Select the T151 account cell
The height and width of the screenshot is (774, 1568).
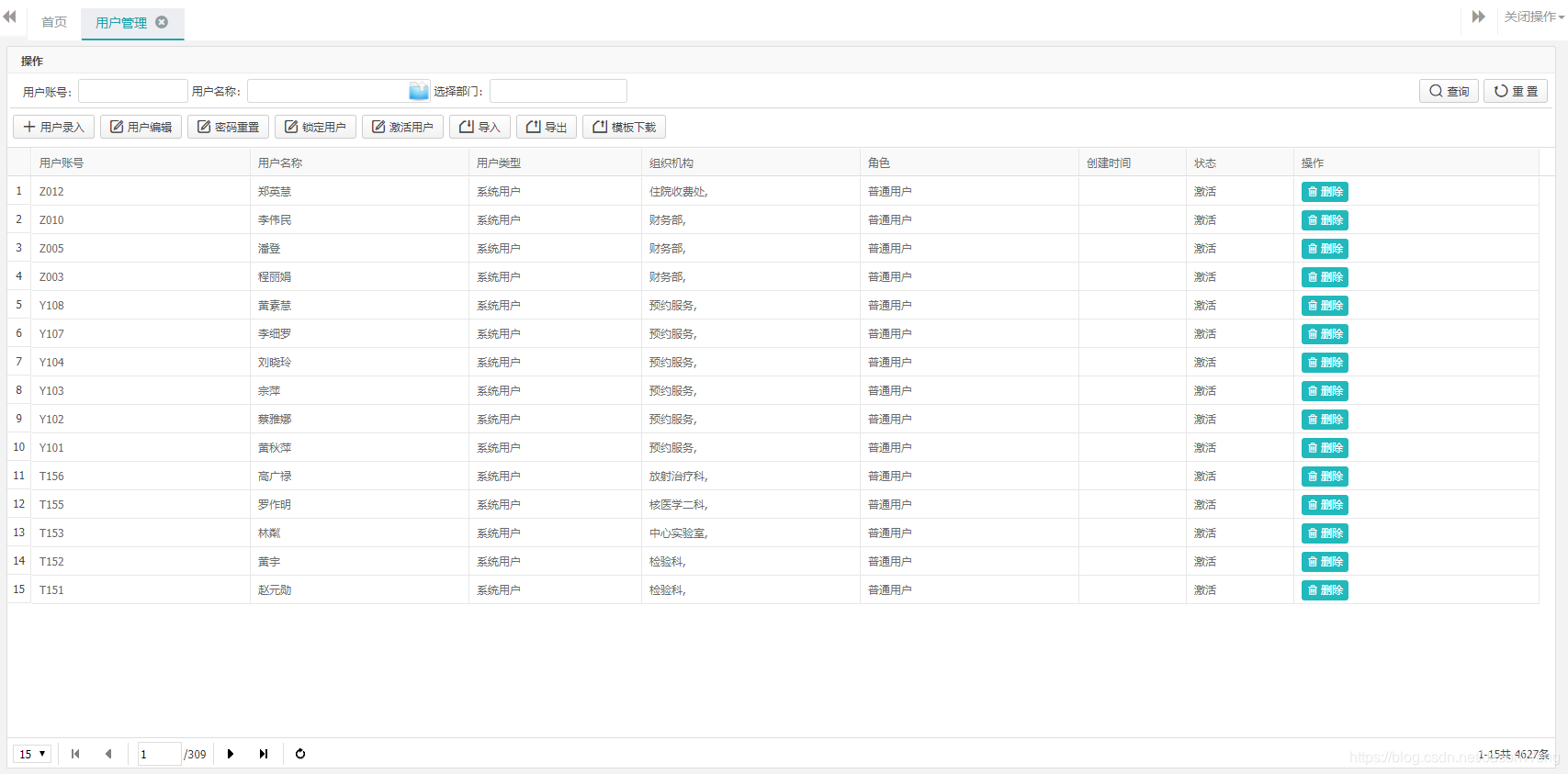click(141, 589)
